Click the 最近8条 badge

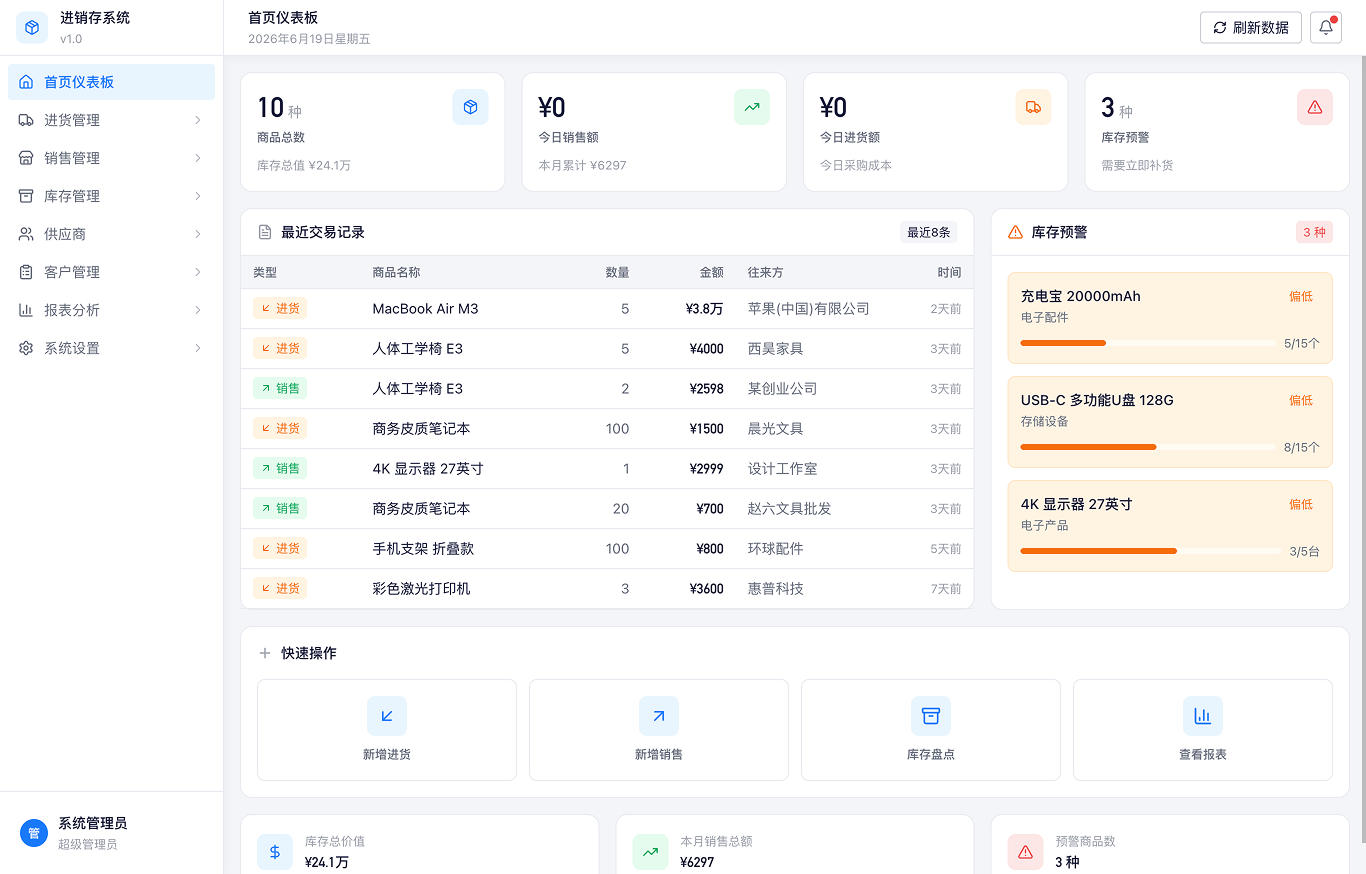[928, 232]
